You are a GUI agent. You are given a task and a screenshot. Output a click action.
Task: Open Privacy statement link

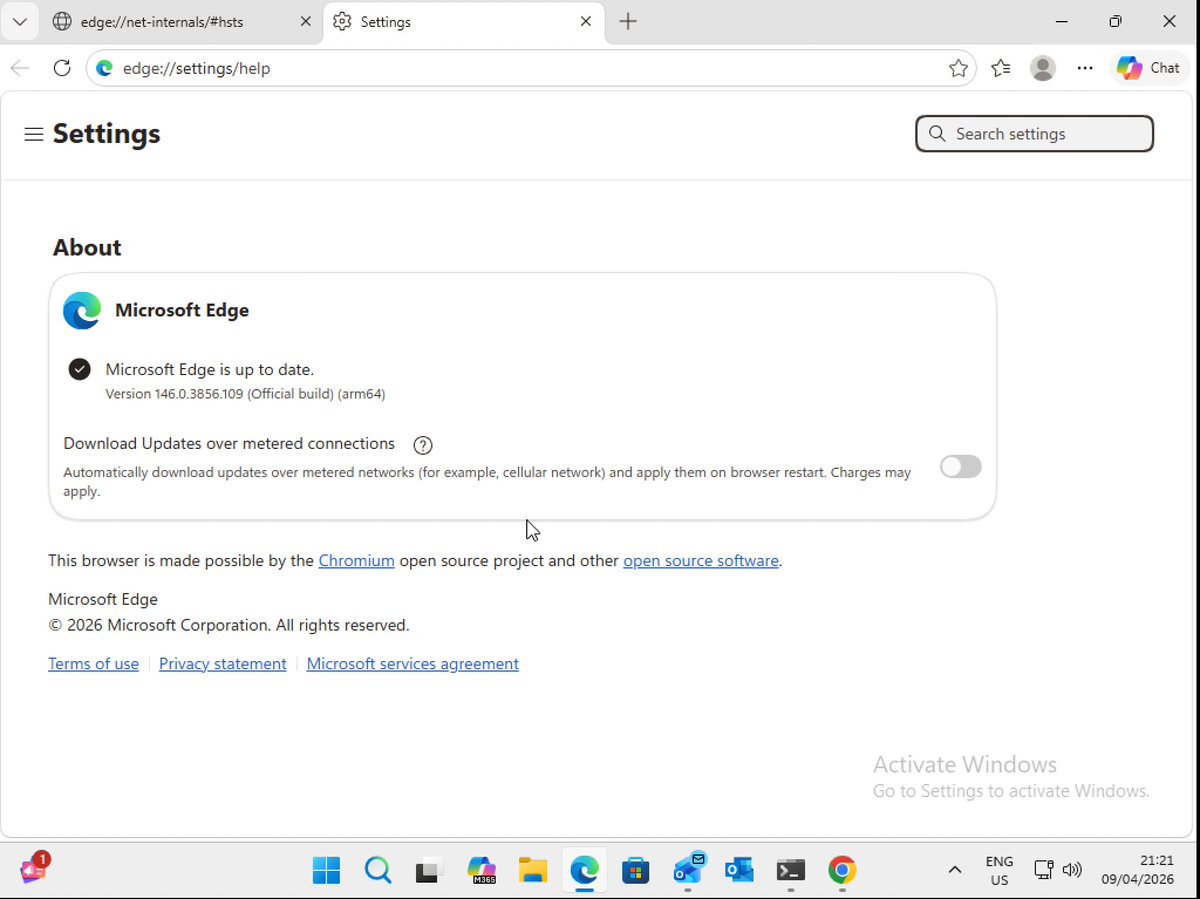pos(222,664)
